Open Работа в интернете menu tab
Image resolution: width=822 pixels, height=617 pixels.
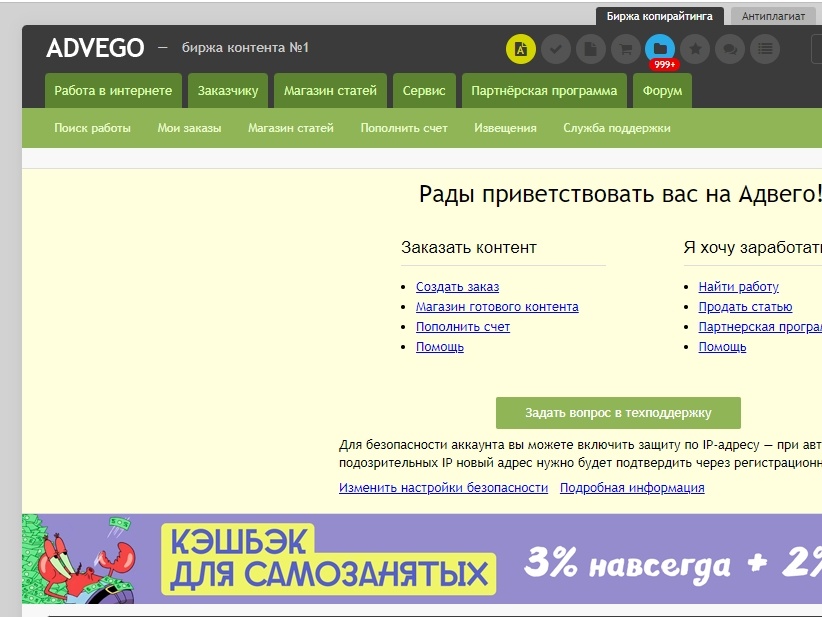pos(113,91)
